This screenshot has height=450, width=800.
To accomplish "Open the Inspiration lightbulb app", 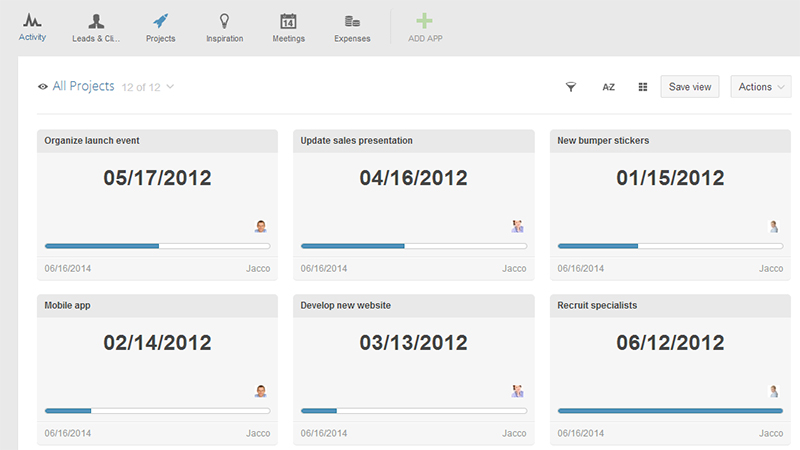I will pos(224,21).
